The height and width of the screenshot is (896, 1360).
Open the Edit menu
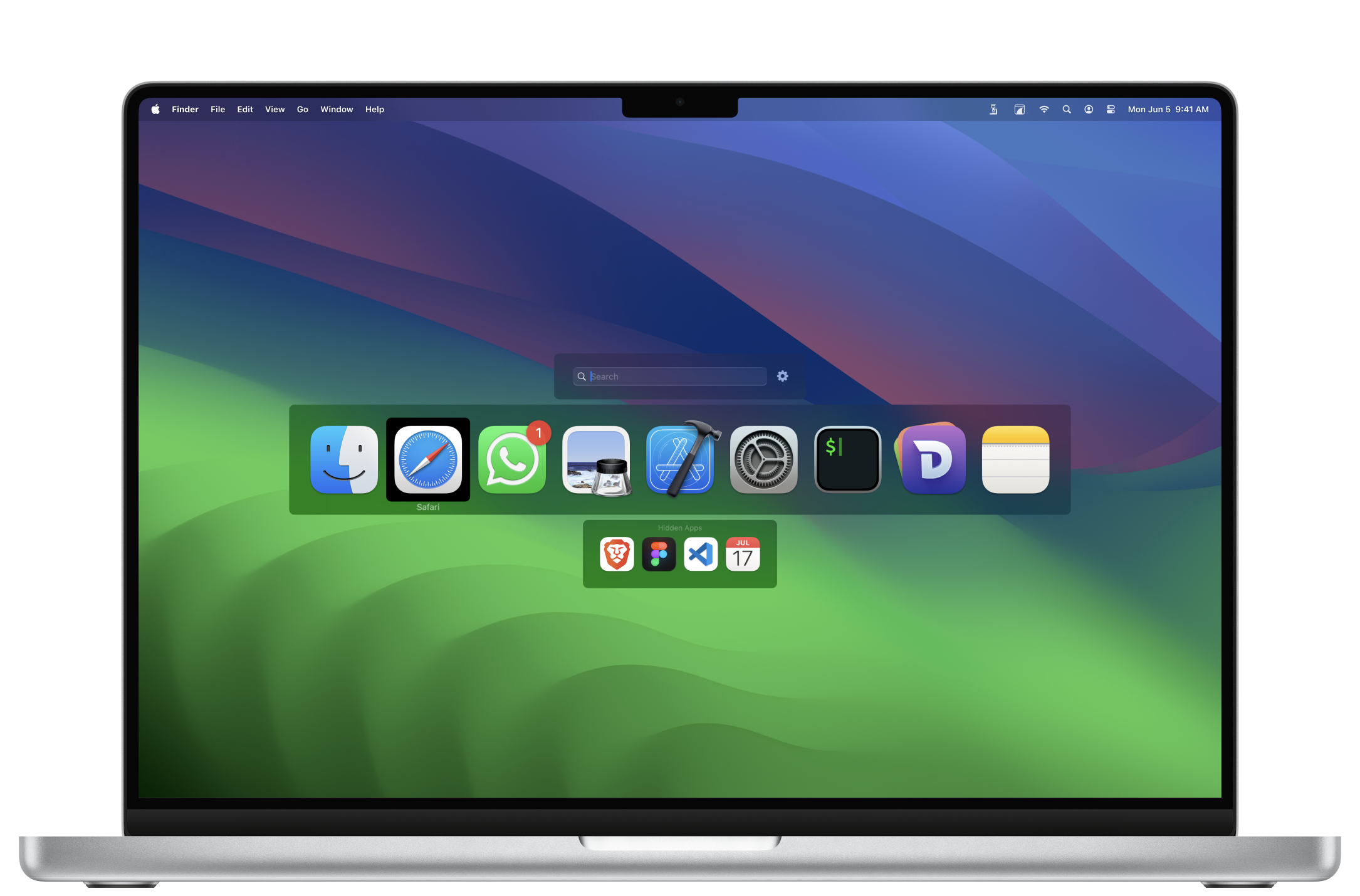[x=245, y=109]
